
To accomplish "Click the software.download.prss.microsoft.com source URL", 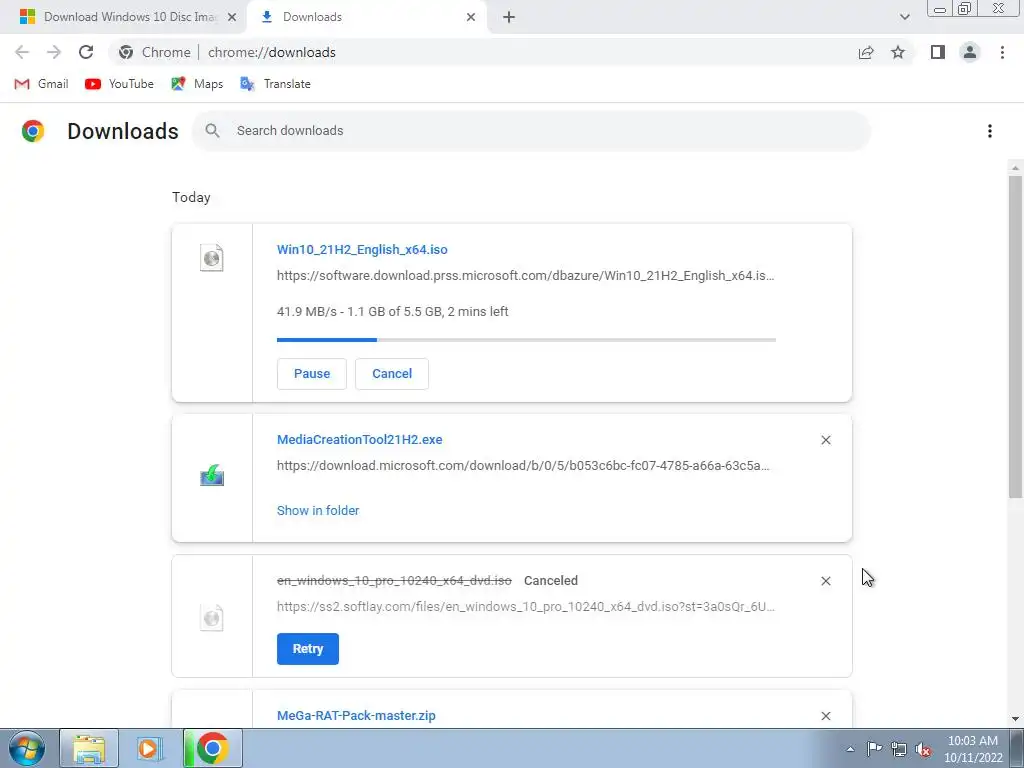I will pyautogui.click(x=526, y=276).
